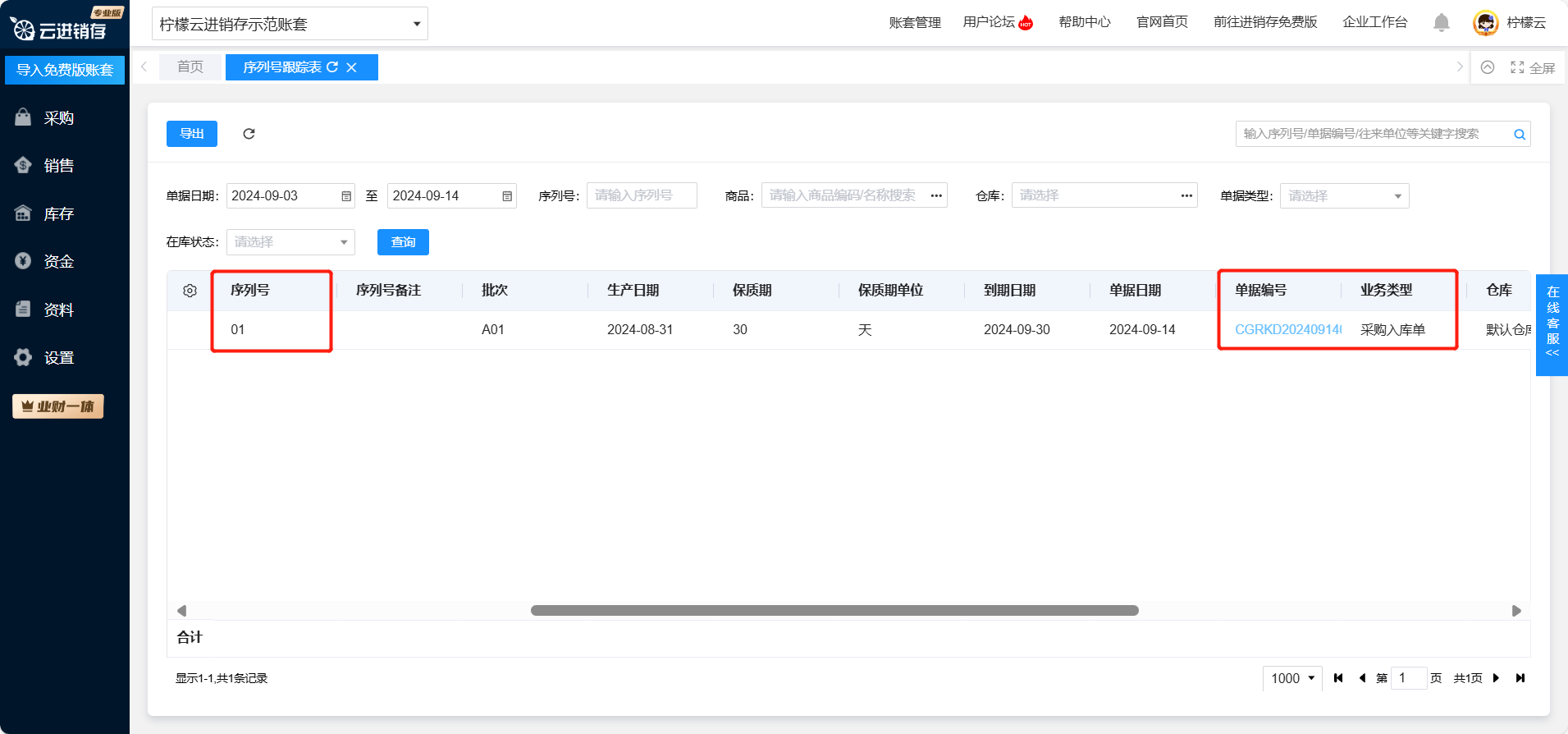This screenshot has height=734, width=1568.
Task: Click 导入免费版账套 button
Action: 65,70
